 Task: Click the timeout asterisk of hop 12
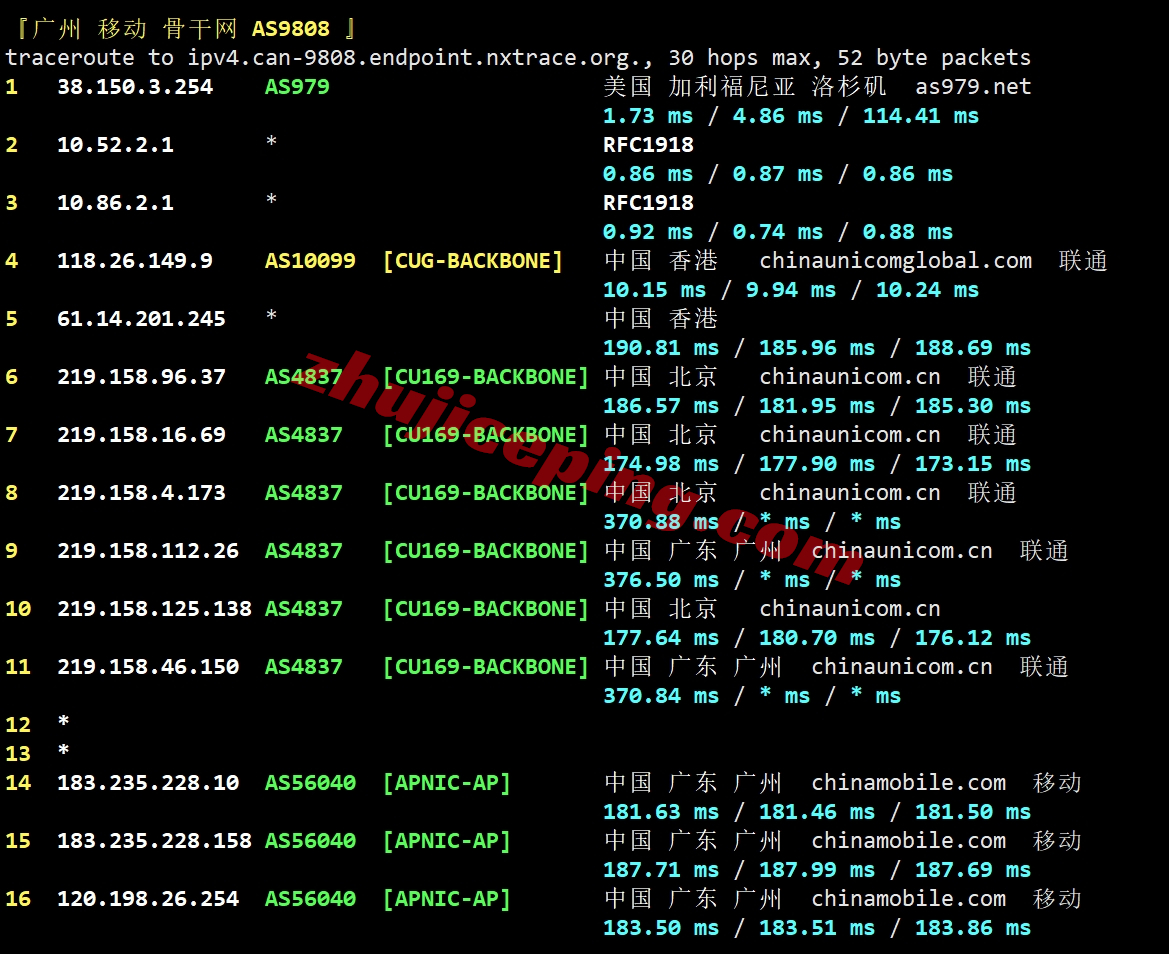[63, 722]
